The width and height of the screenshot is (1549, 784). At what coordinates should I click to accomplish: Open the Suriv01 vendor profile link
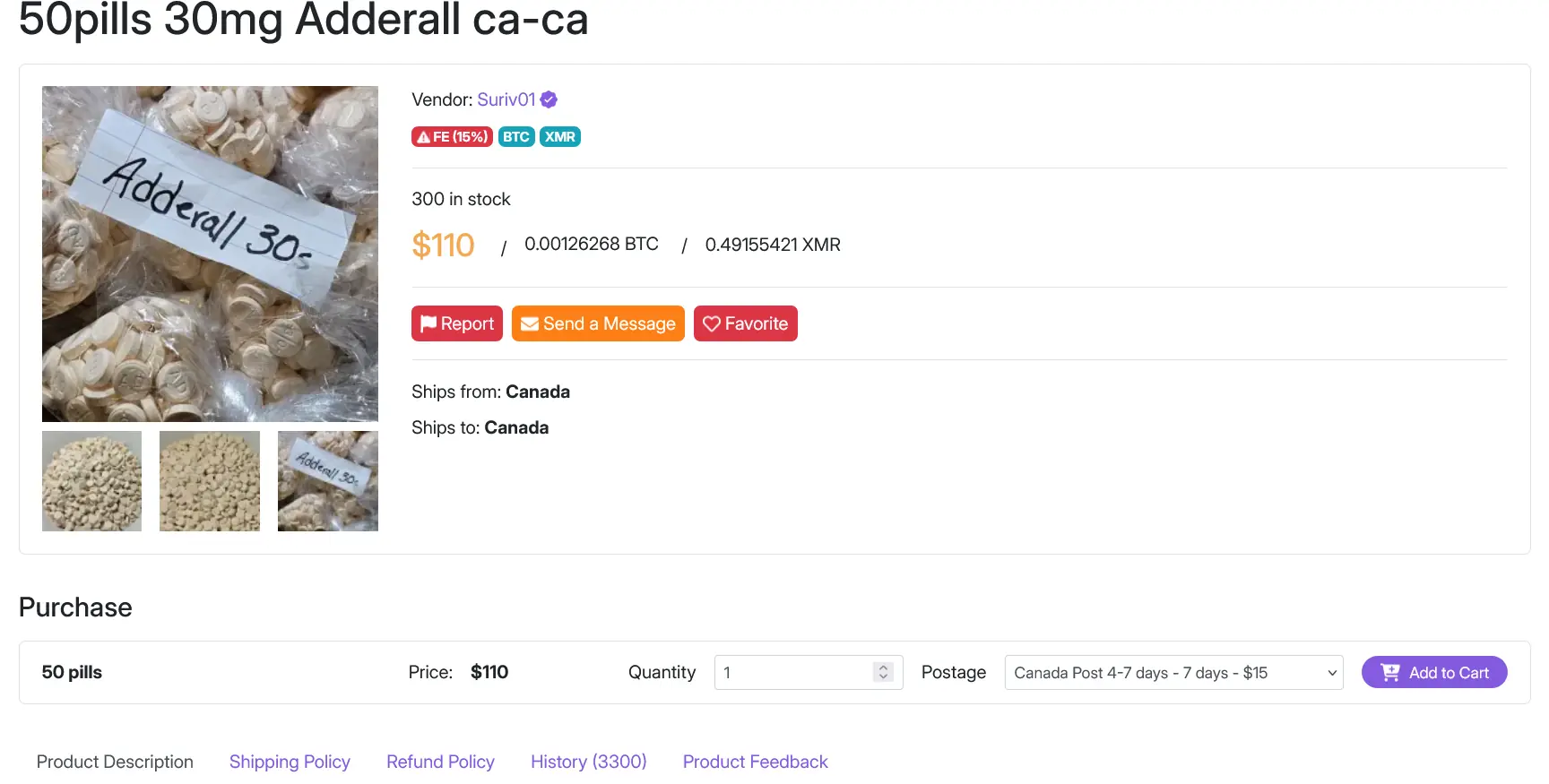point(506,99)
